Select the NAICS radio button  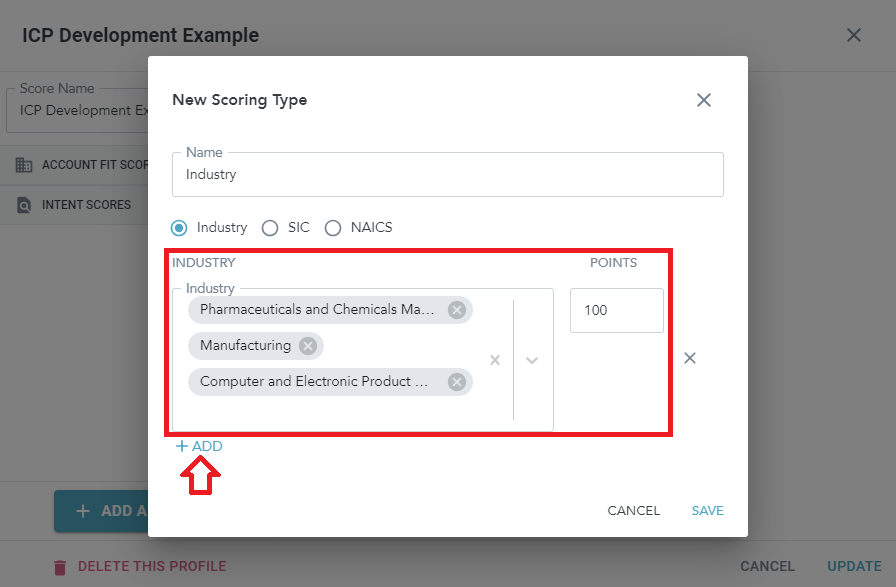click(x=333, y=228)
